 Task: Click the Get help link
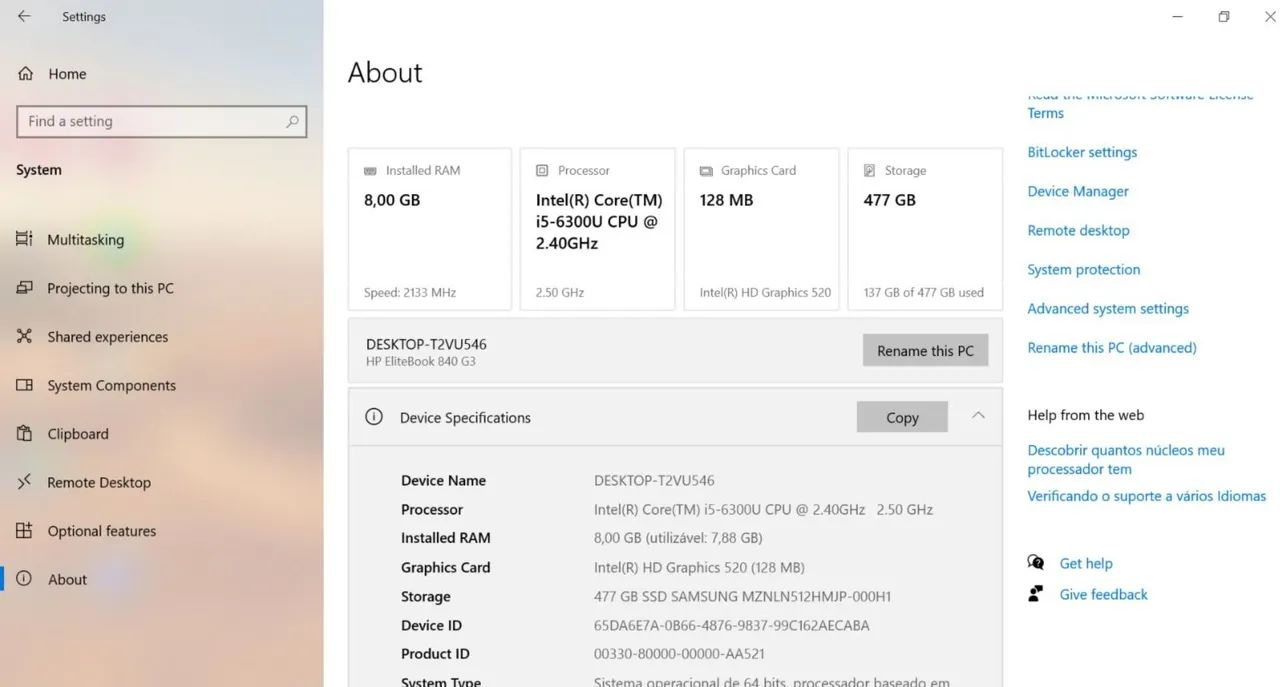(1086, 563)
